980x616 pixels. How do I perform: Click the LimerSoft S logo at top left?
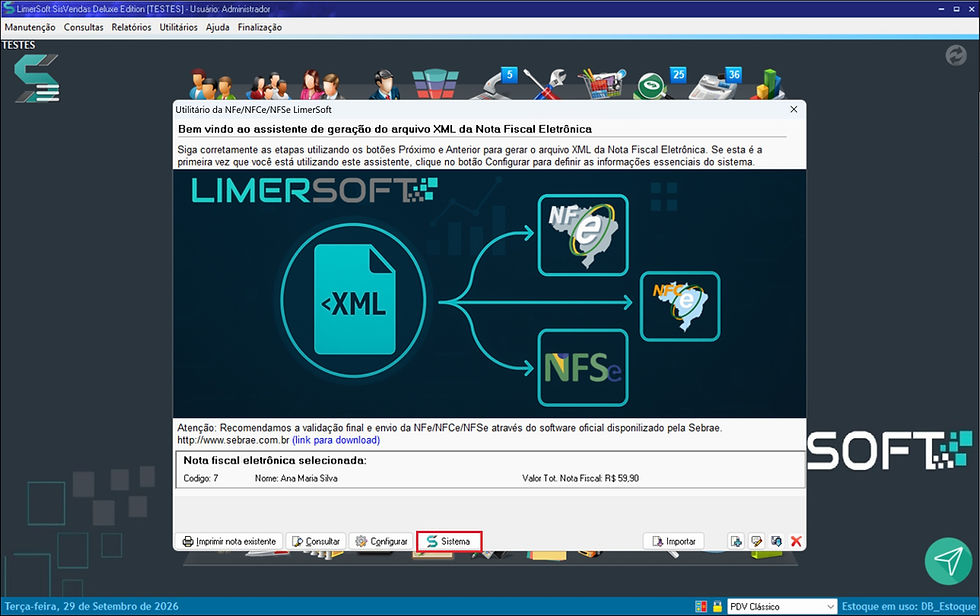point(37,78)
